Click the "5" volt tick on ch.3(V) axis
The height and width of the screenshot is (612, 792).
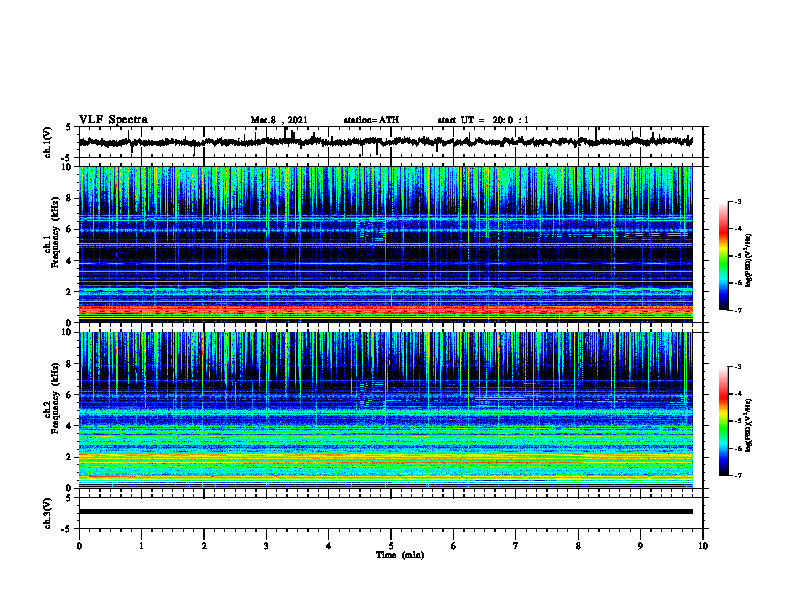coord(69,498)
